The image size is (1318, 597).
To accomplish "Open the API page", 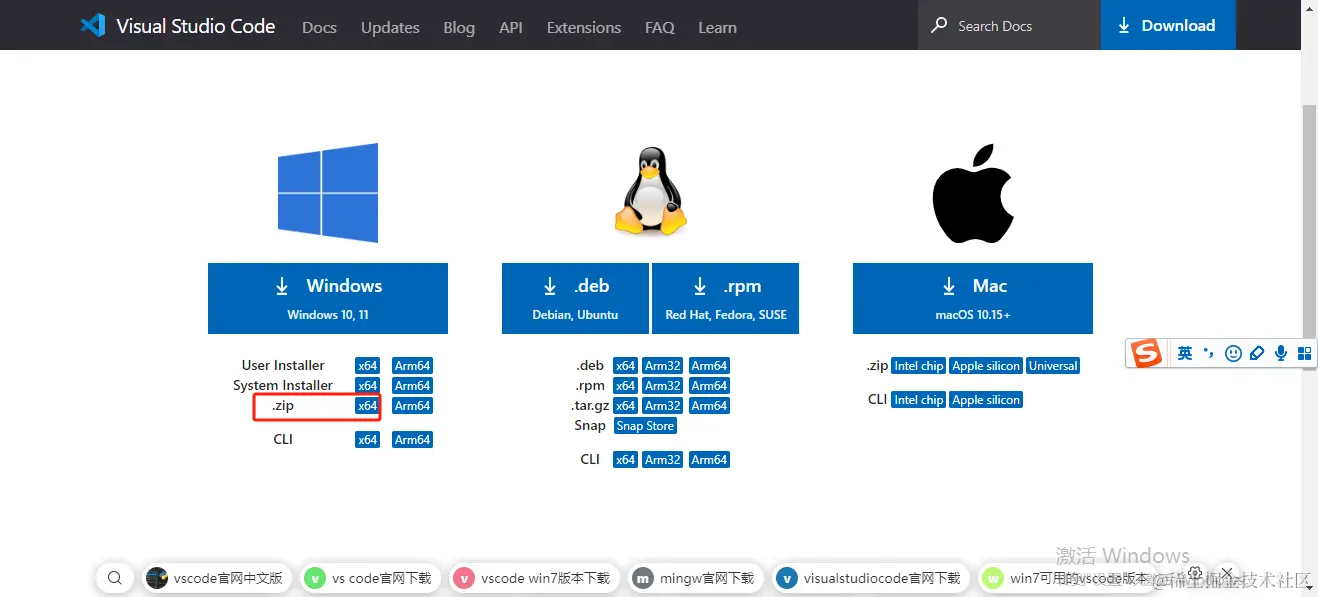I will 511,27.
